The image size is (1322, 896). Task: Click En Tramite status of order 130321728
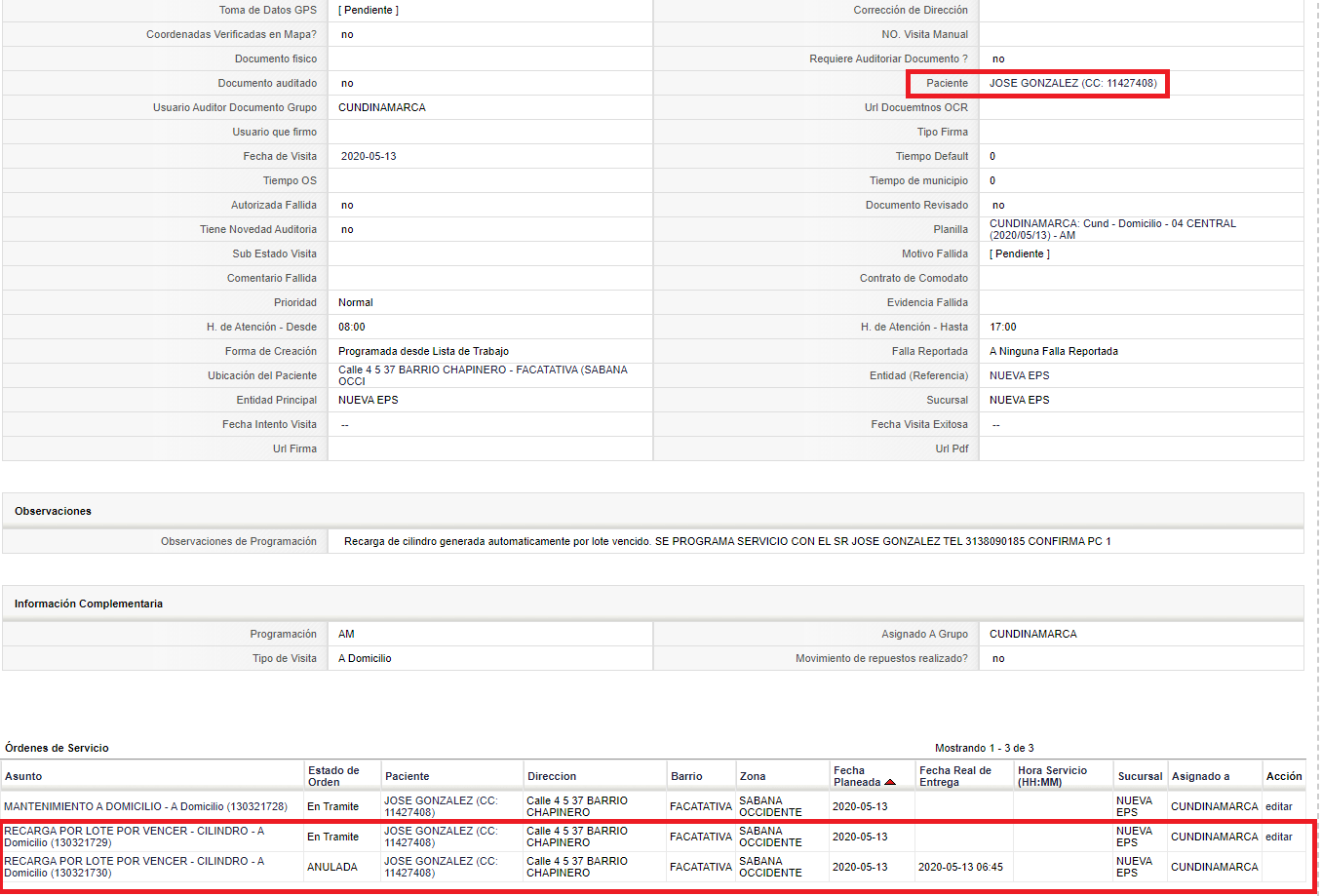[x=332, y=806]
